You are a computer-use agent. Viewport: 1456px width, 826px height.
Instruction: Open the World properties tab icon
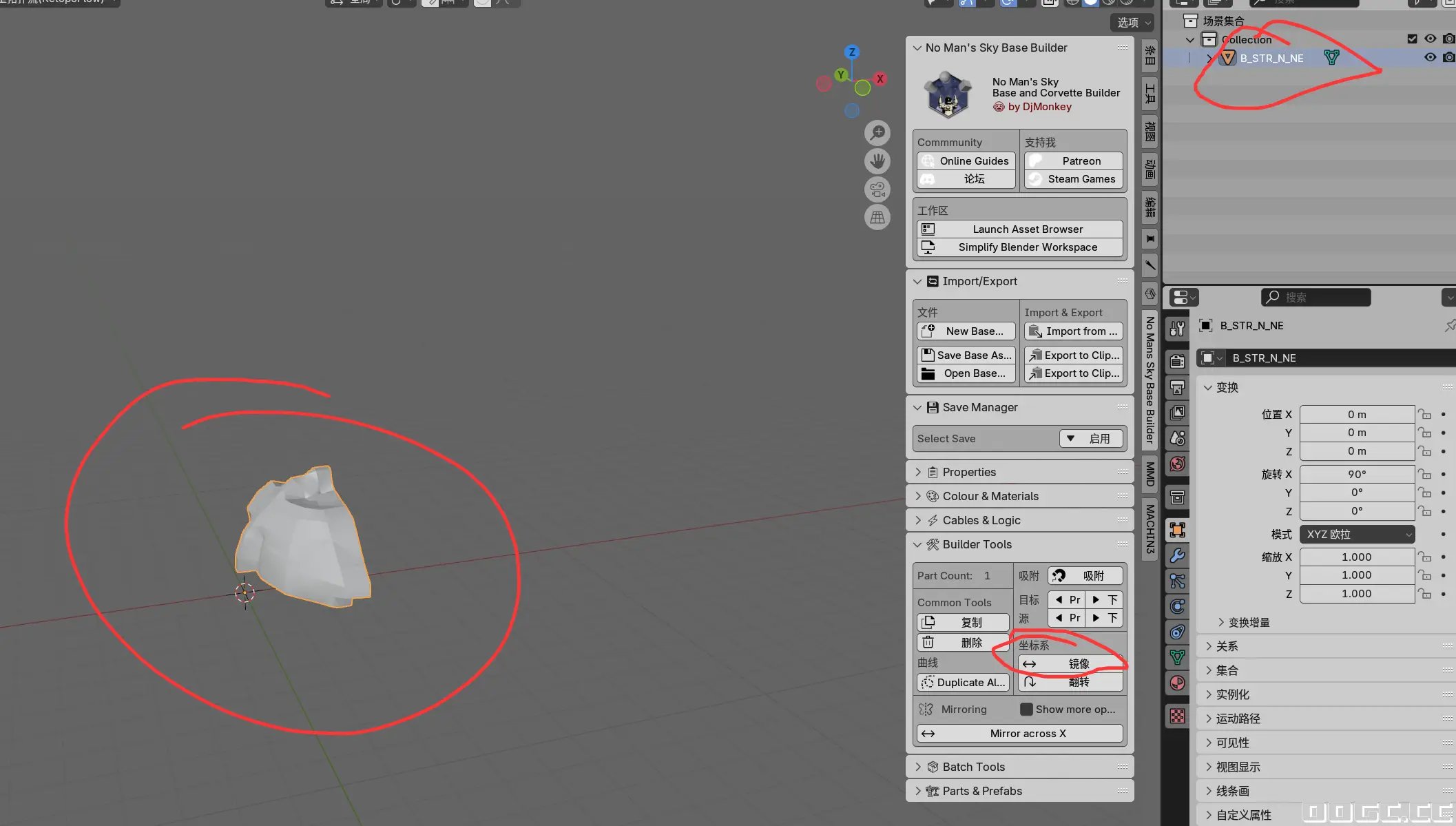coord(1178,464)
